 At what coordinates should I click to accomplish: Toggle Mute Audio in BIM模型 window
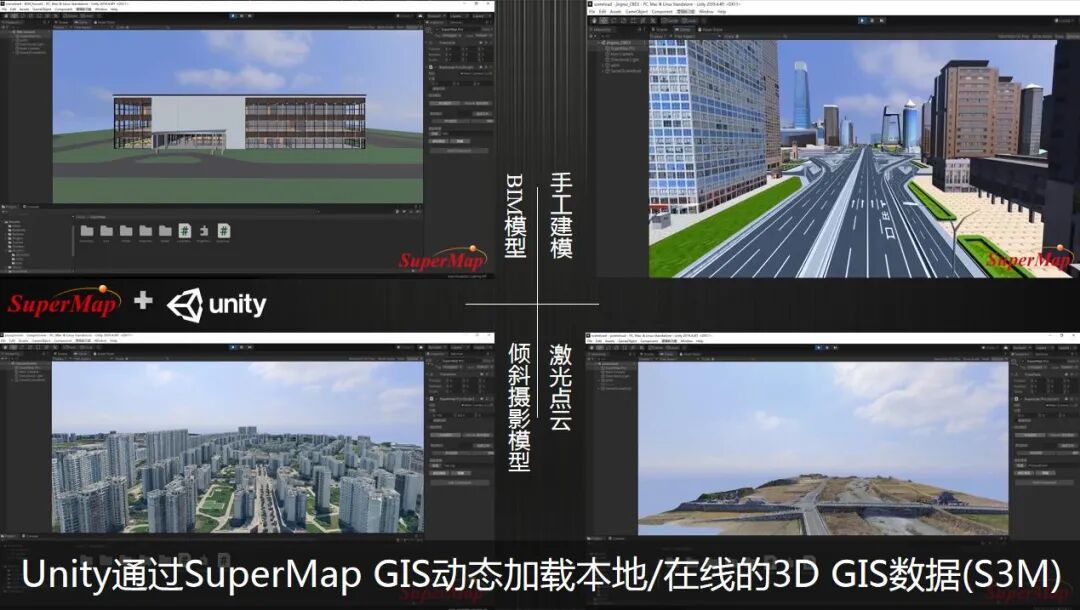click(x=386, y=28)
